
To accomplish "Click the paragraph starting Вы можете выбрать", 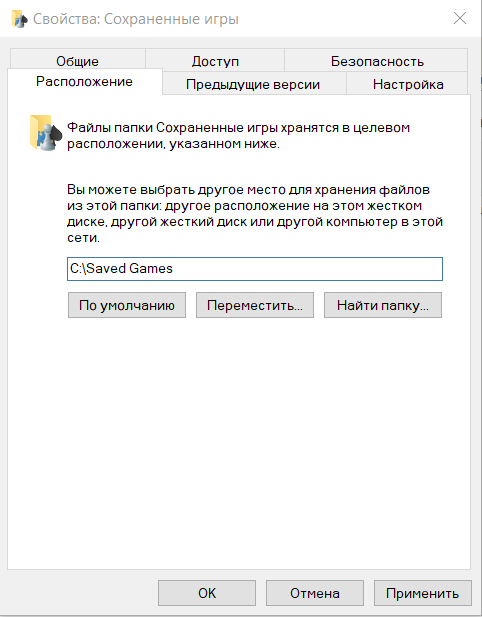I will pyautogui.click(x=255, y=213).
